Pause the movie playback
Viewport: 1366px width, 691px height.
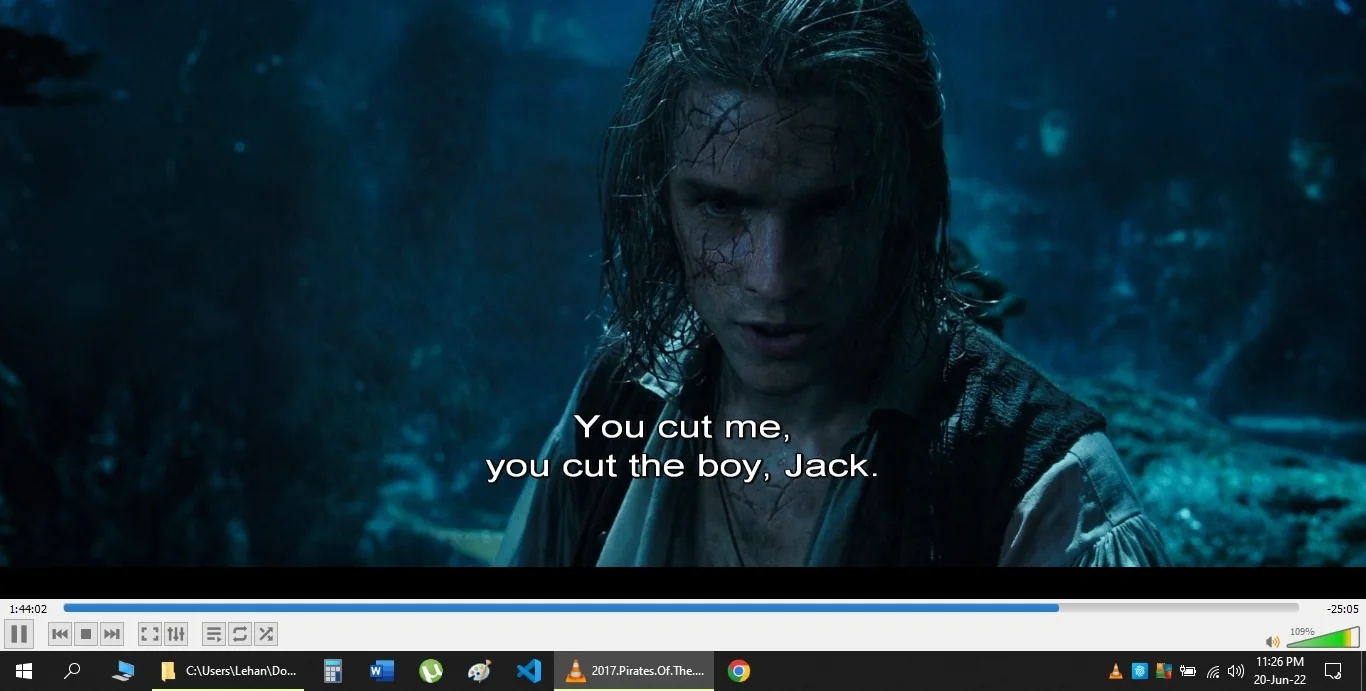pos(19,634)
